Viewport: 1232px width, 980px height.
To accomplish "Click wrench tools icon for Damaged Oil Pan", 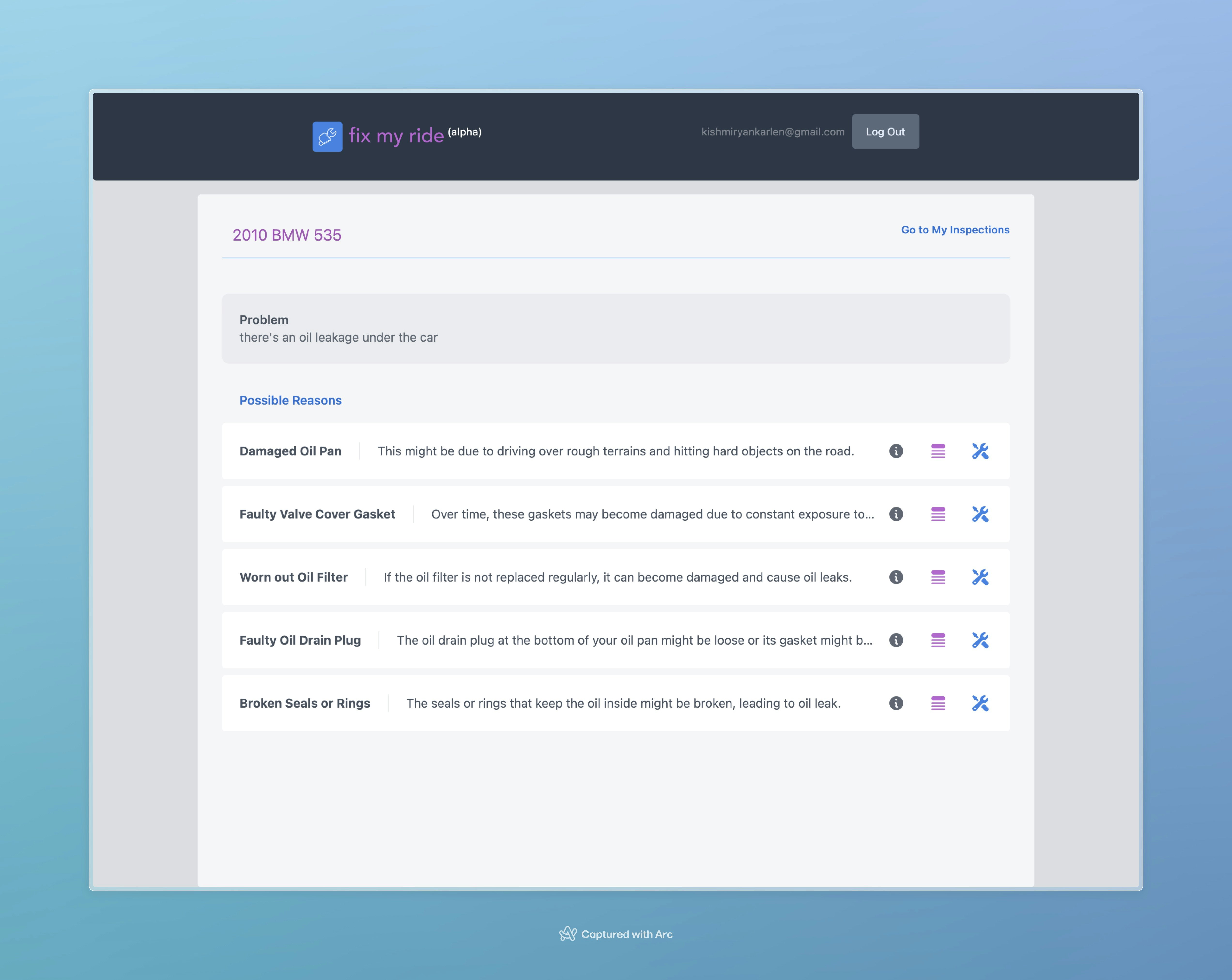I will click(980, 451).
